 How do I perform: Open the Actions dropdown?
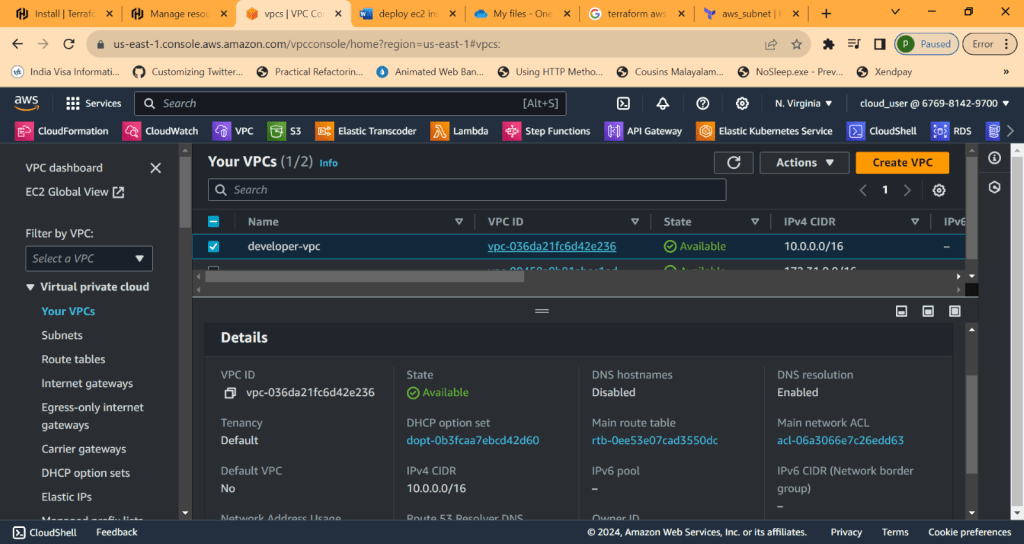click(x=804, y=163)
